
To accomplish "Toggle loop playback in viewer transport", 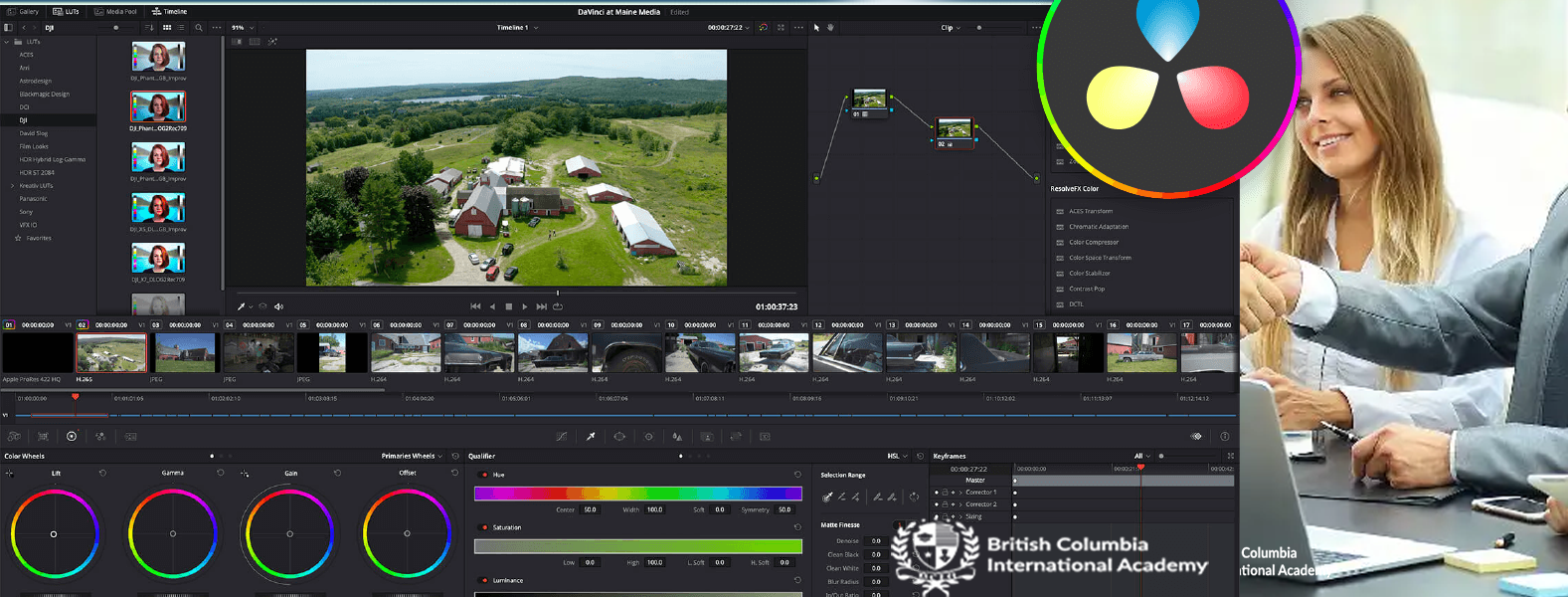I will 558,306.
